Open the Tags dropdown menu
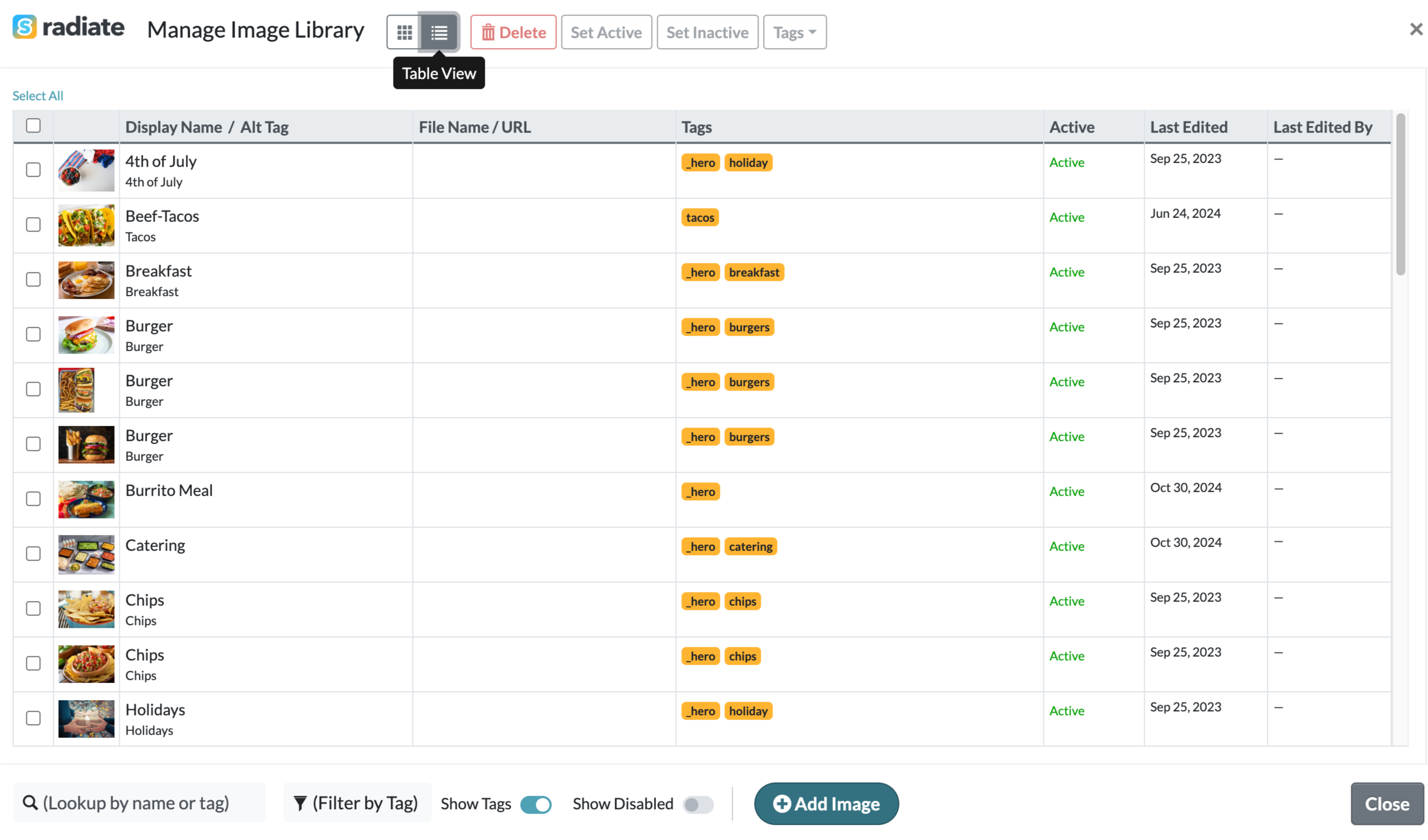The height and width of the screenshot is (840, 1428). pyautogui.click(x=794, y=32)
